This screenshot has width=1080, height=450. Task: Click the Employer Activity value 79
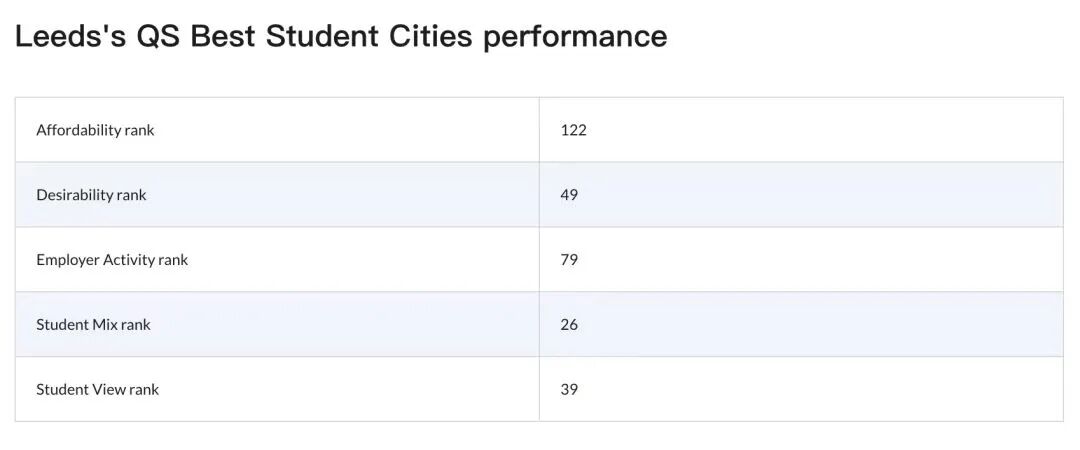[569, 260]
